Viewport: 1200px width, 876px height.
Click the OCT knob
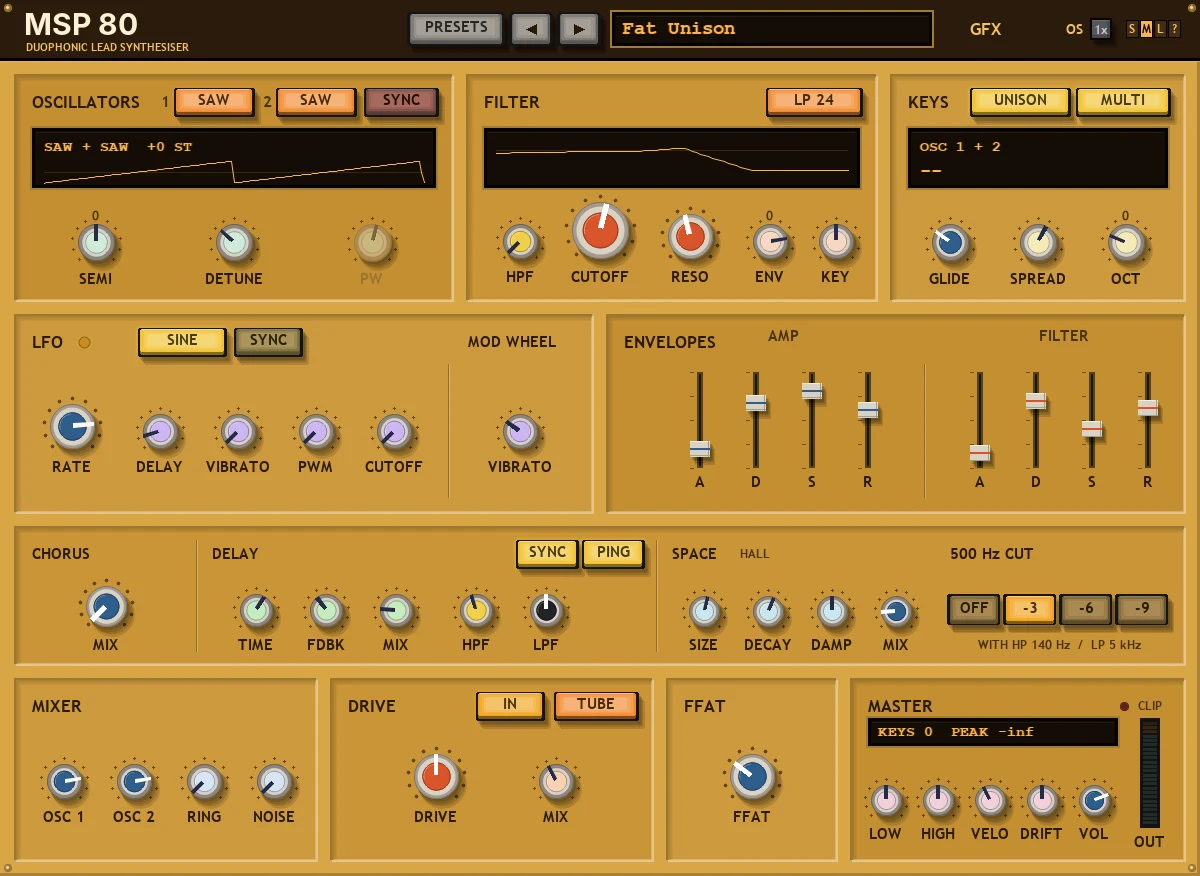[1126, 243]
